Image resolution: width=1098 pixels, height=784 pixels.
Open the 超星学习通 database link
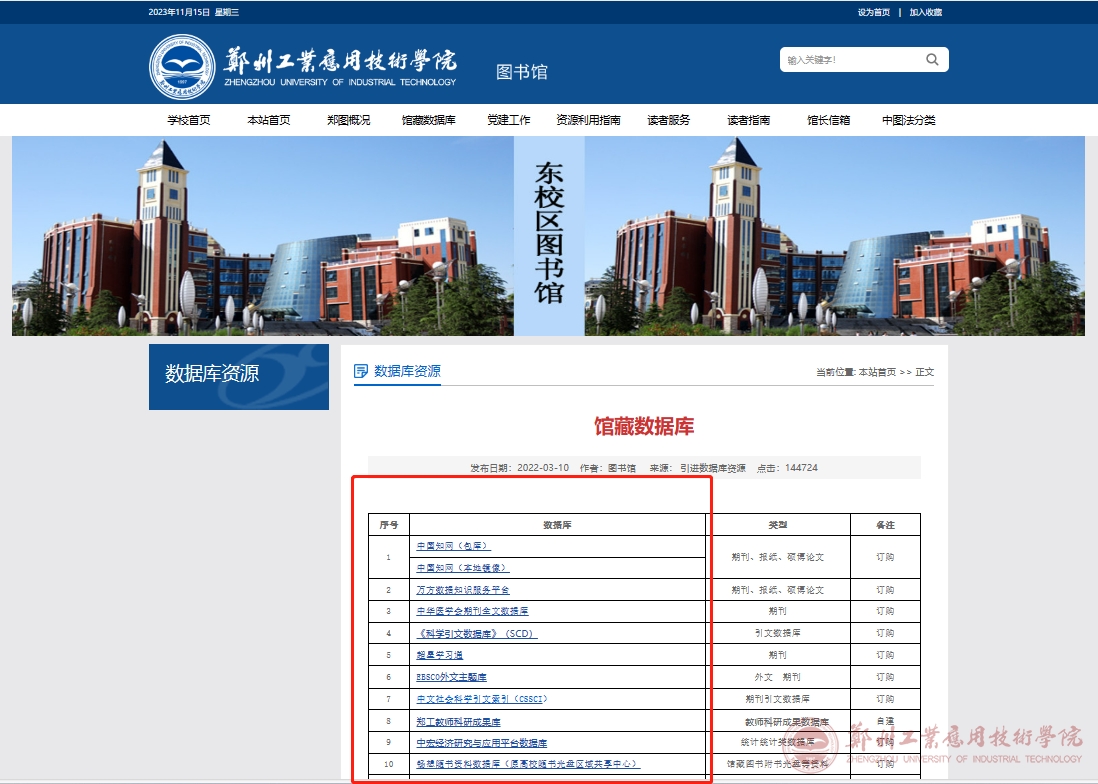pyautogui.click(x=439, y=655)
